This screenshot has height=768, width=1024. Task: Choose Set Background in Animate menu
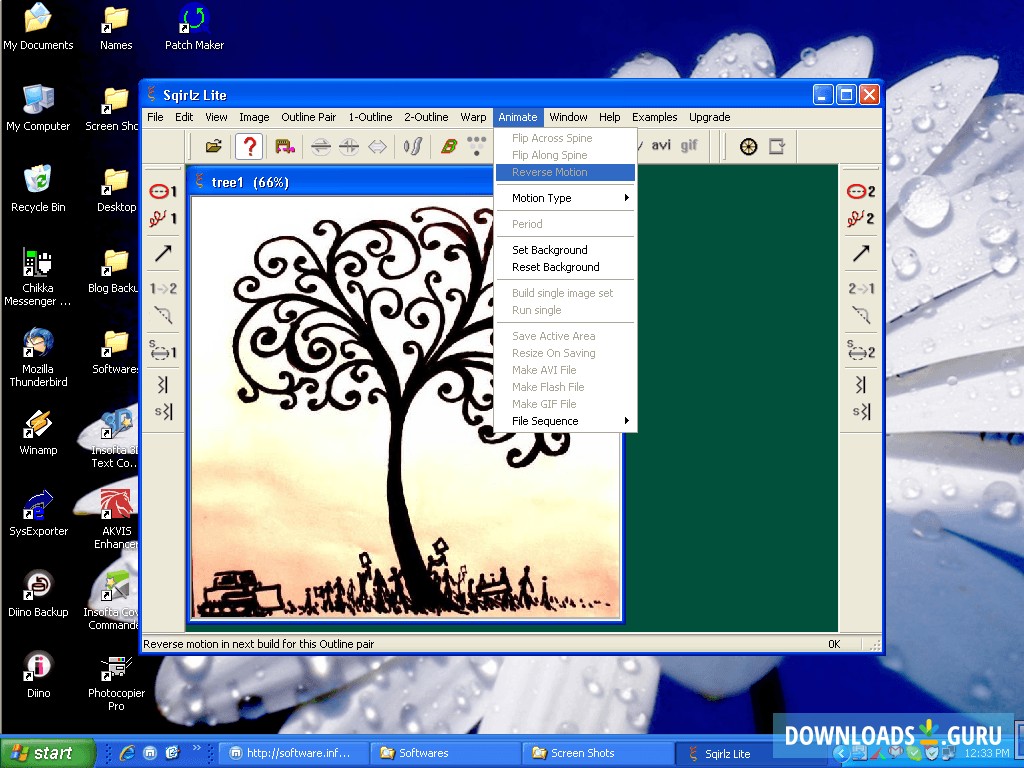(x=565, y=250)
